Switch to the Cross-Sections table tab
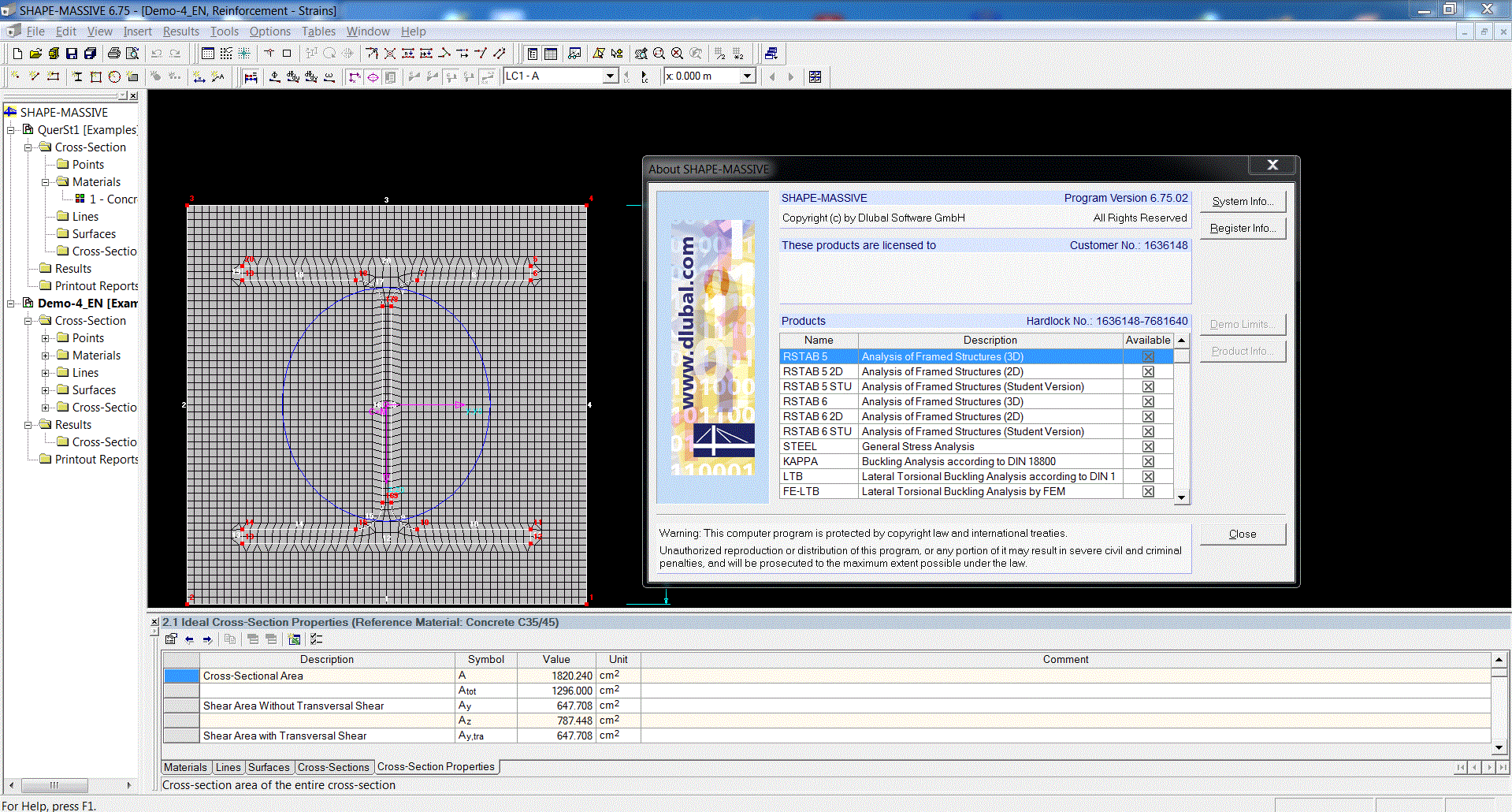The image size is (1512, 812). coord(333,767)
